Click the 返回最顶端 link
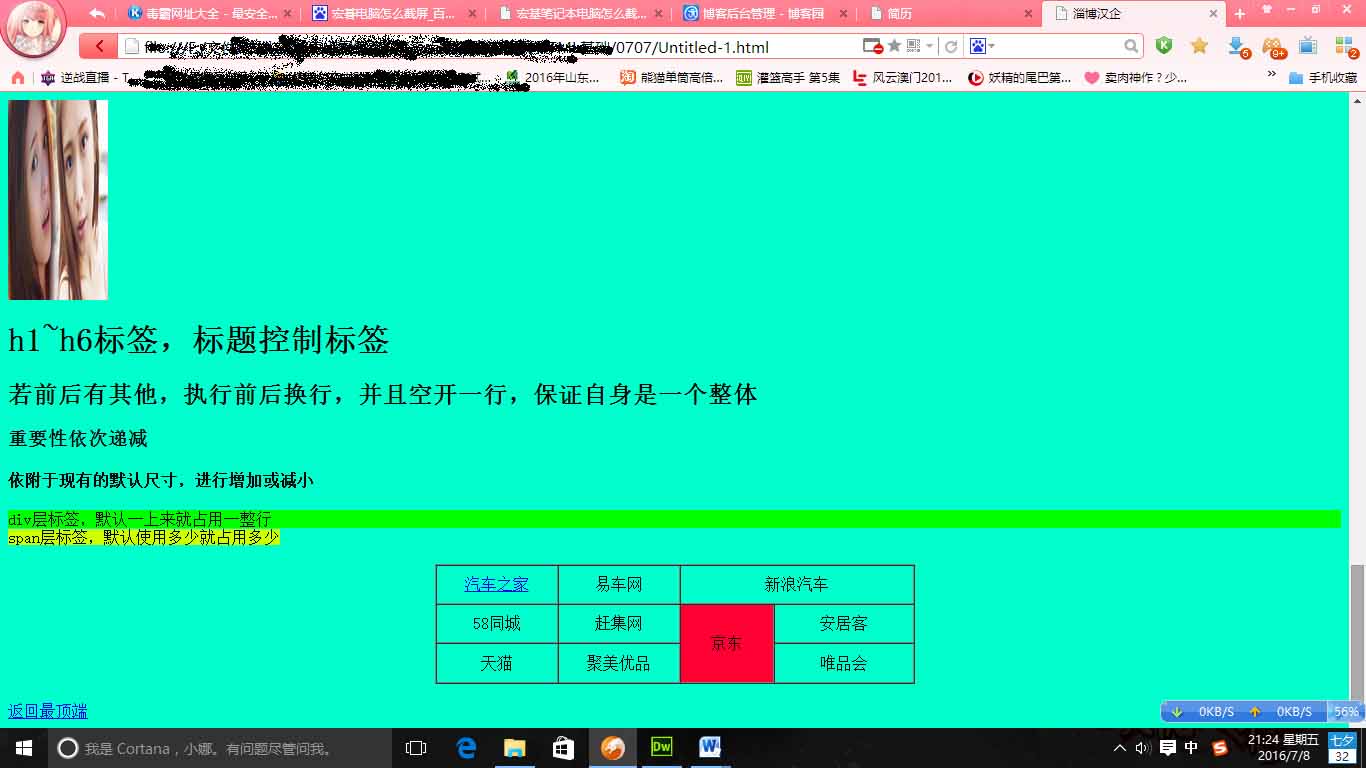 click(x=48, y=711)
